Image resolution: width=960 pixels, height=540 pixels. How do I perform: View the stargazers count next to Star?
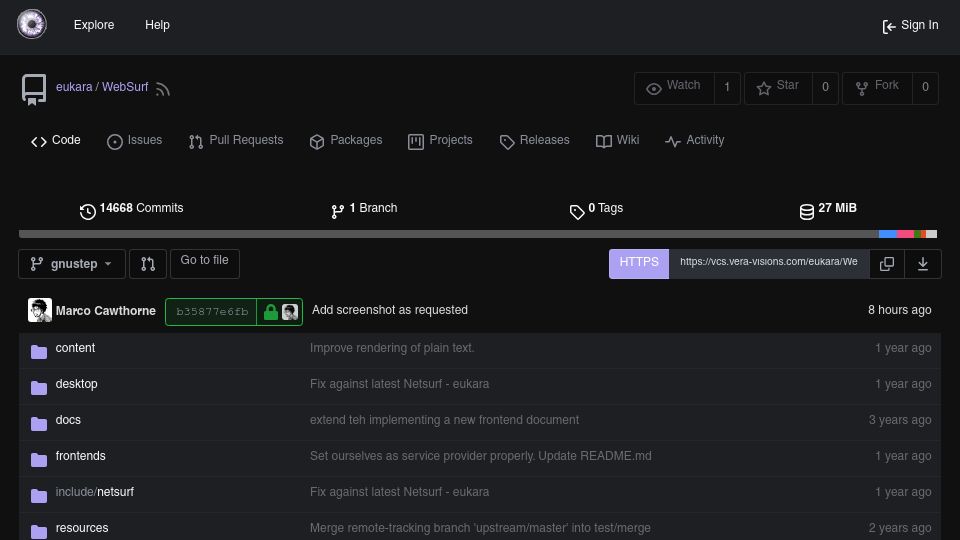click(825, 88)
